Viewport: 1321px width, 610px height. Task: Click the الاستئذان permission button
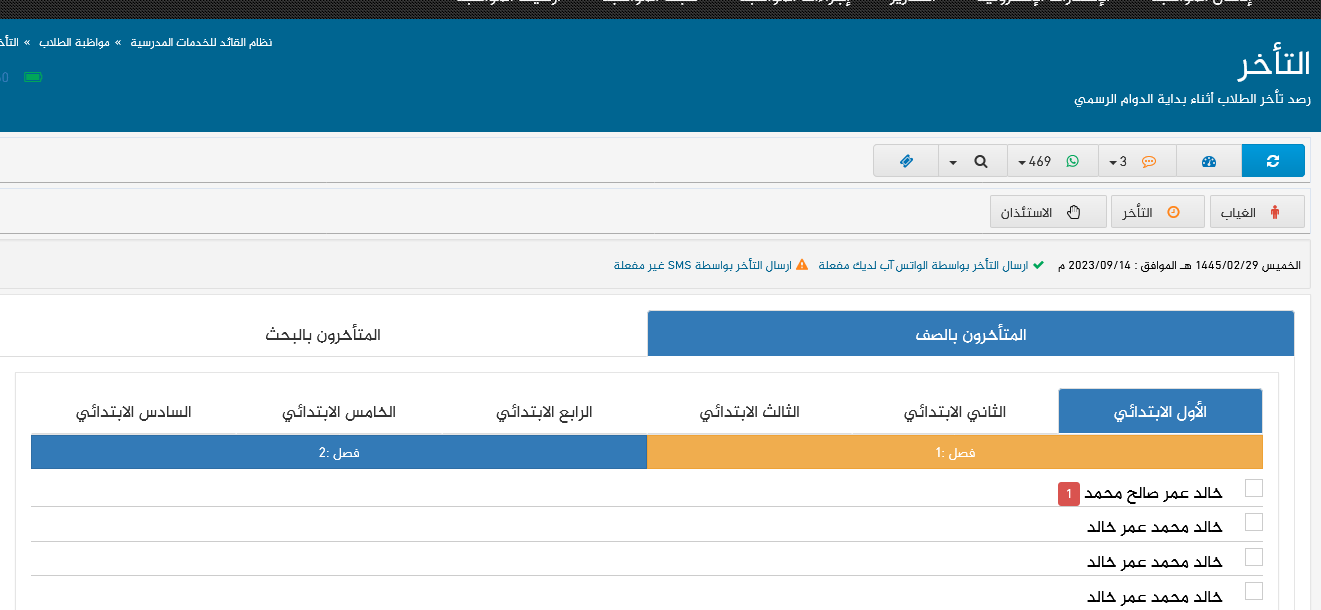1048,212
